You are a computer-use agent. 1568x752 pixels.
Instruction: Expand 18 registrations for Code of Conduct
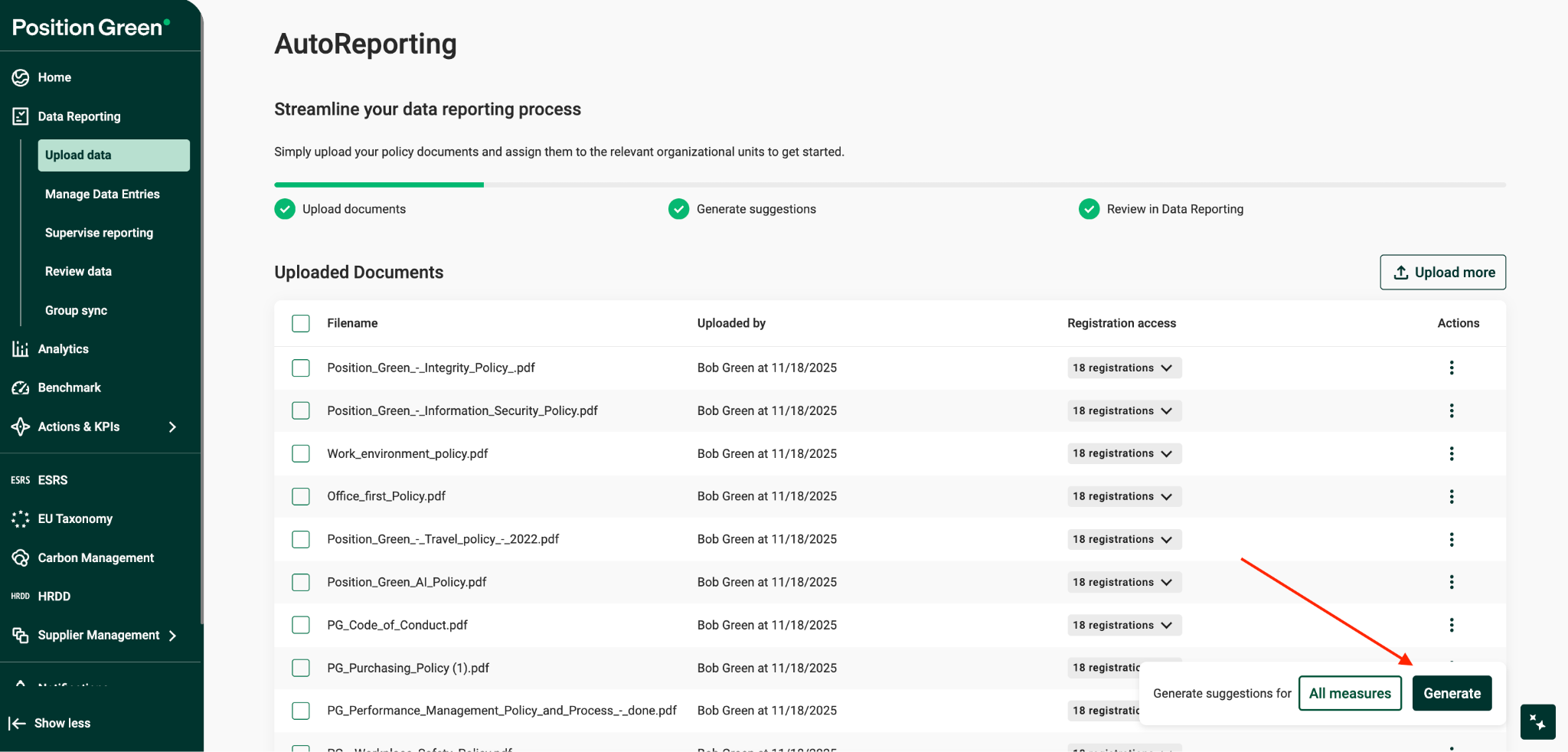coord(1125,625)
